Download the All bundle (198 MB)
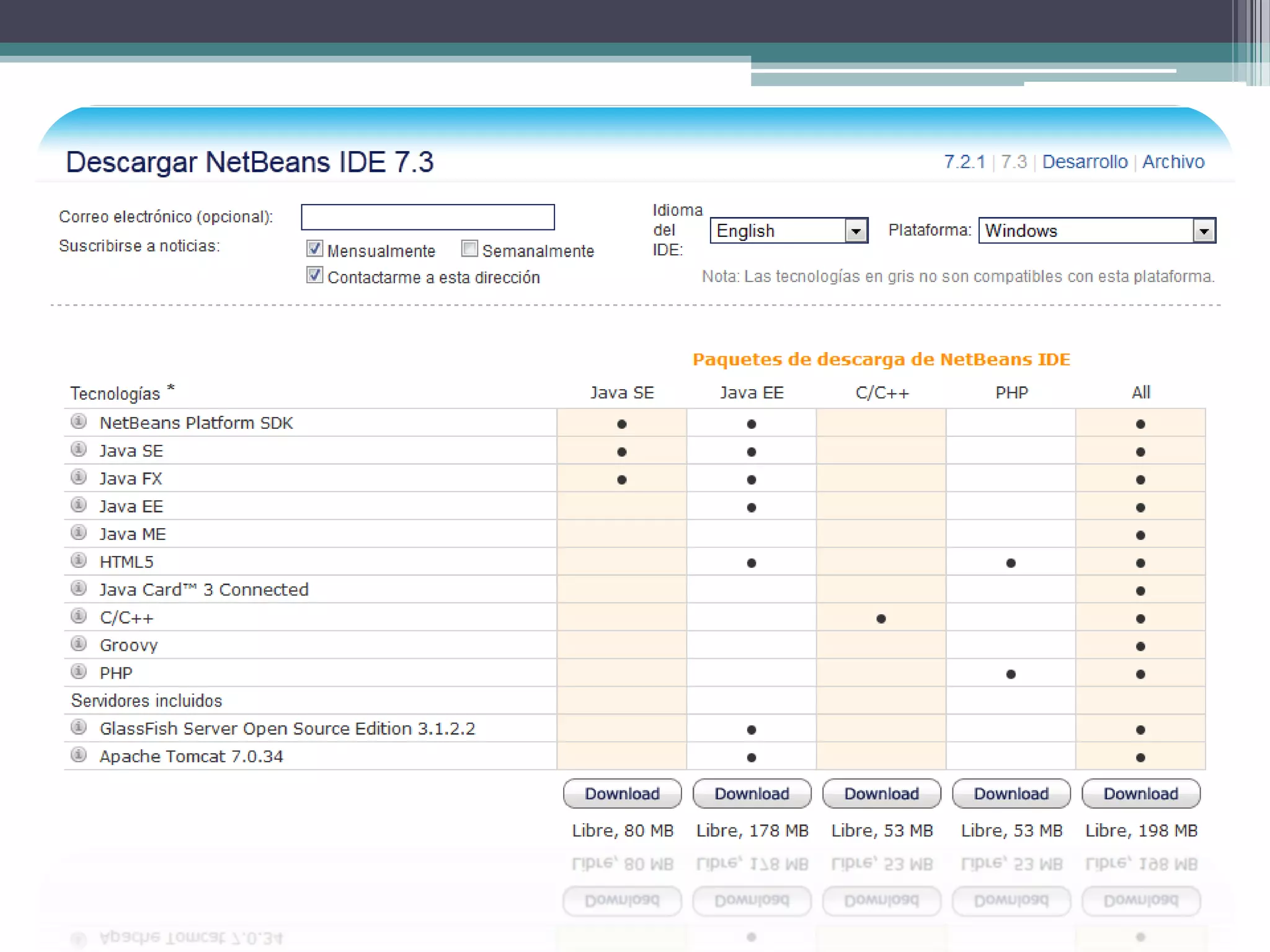Screen dimensions: 1270x952 [x=1140, y=794]
